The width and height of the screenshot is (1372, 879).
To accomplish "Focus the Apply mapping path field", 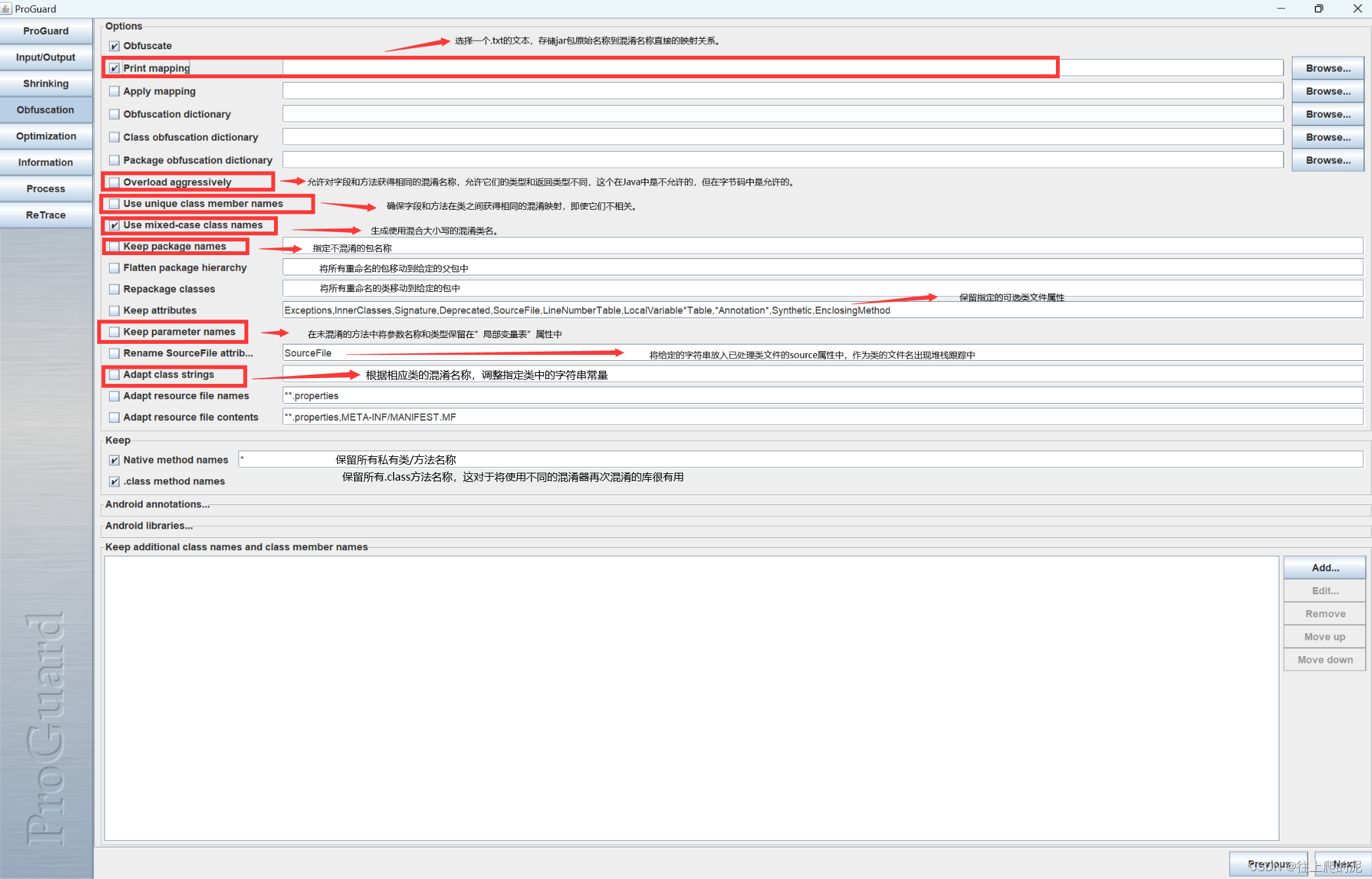I will click(782, 91).
